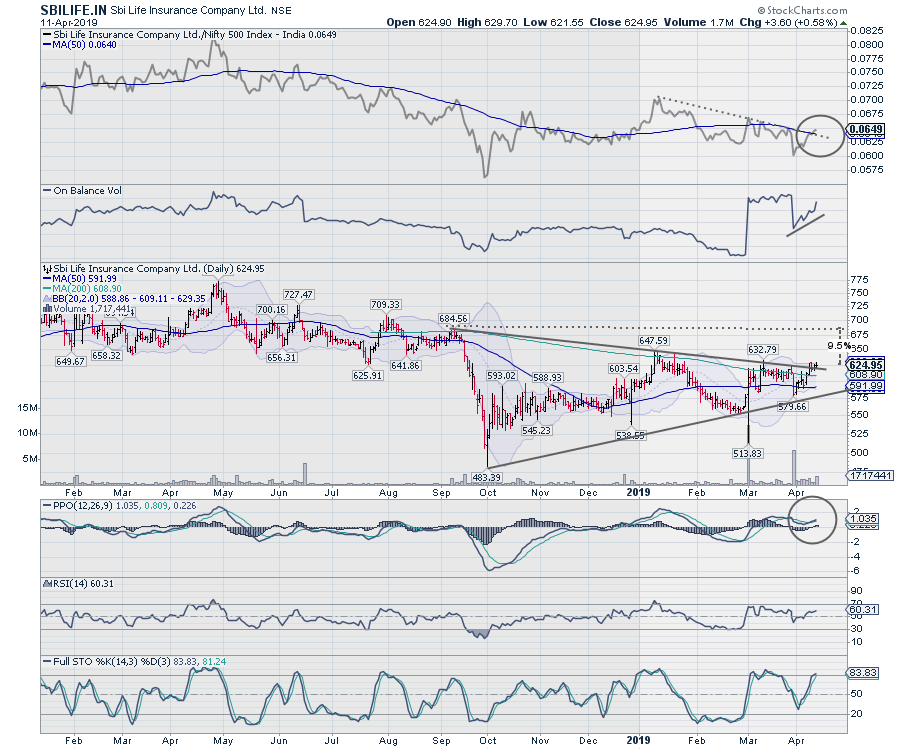Select the 625.91 low price label

(367, 375)
